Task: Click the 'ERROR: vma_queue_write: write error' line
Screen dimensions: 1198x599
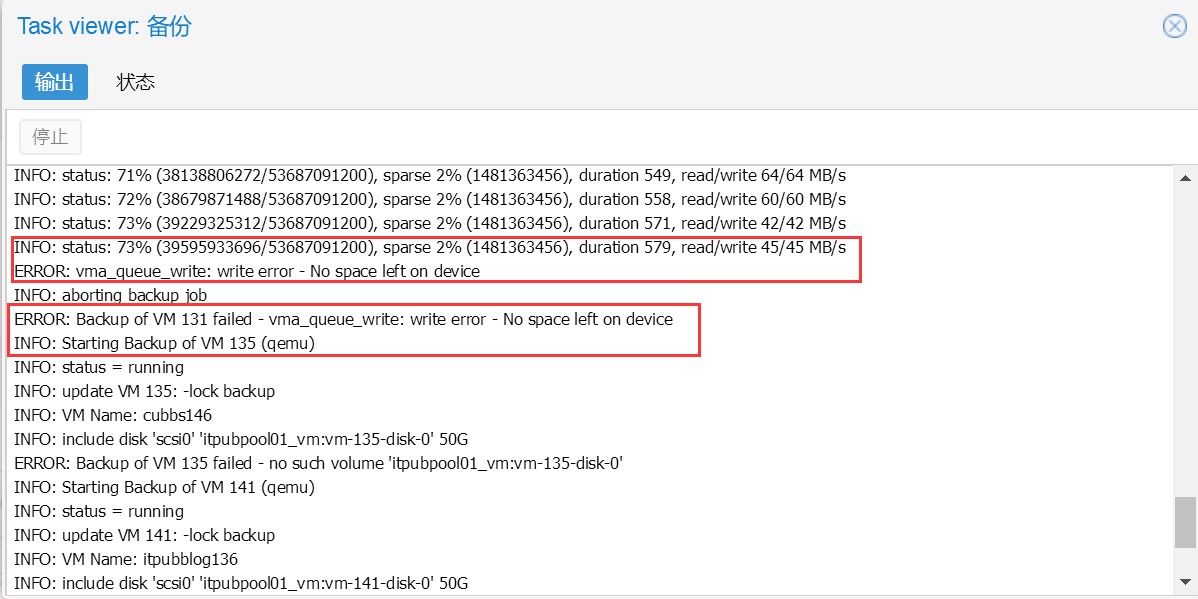Action: pos(247,271)
